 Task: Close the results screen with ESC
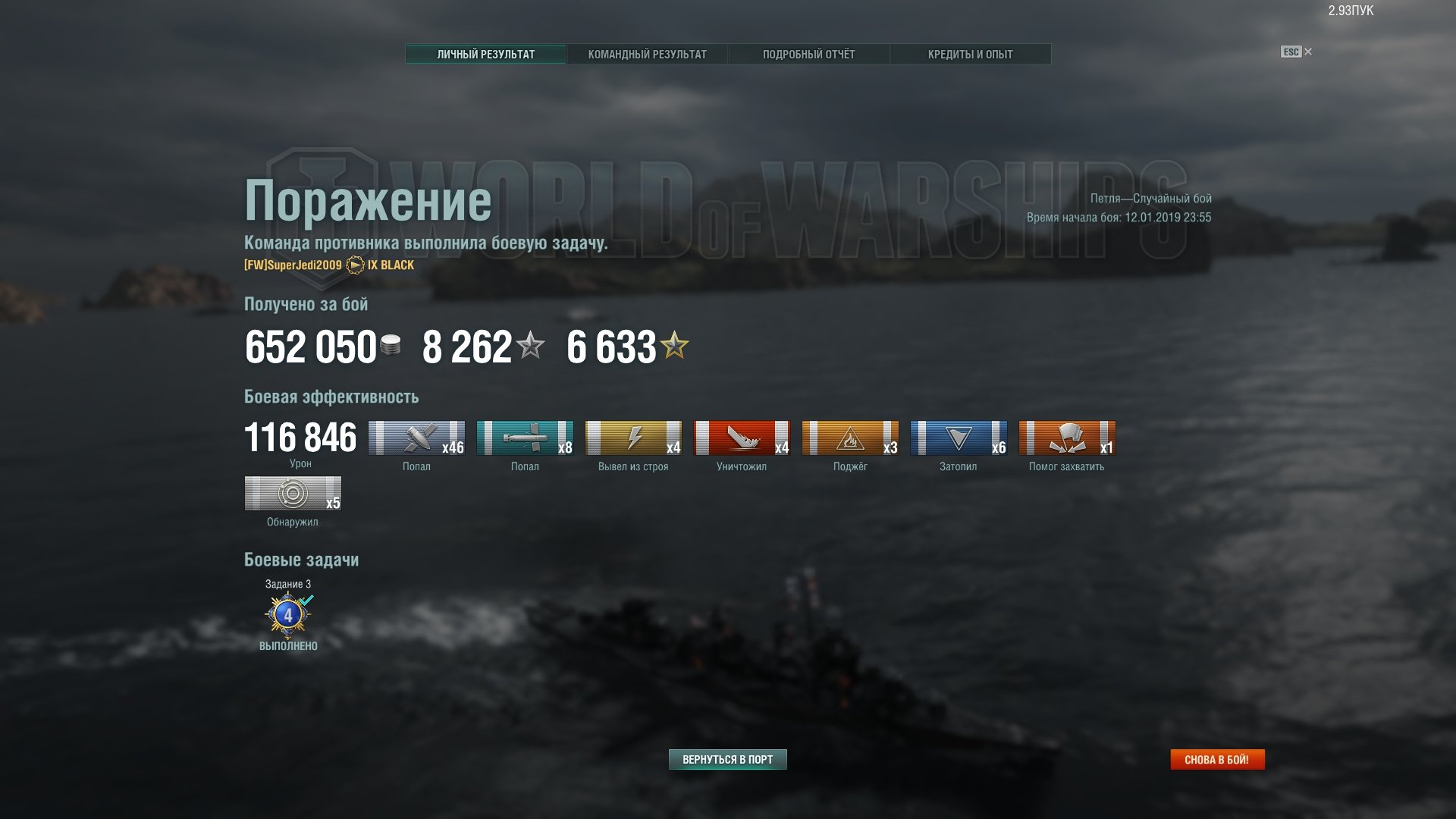click(1296, 52)
